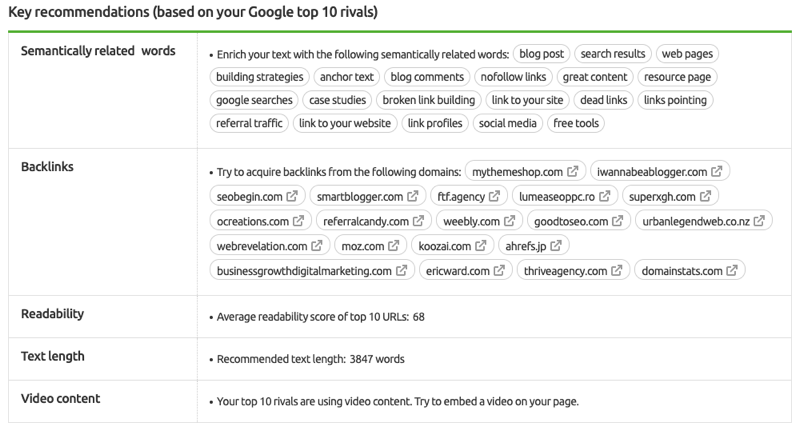The height and width of the screenshot is (431, 800).
Task: Open smartblogger.com via its external icon
Action: click(415, 196)
